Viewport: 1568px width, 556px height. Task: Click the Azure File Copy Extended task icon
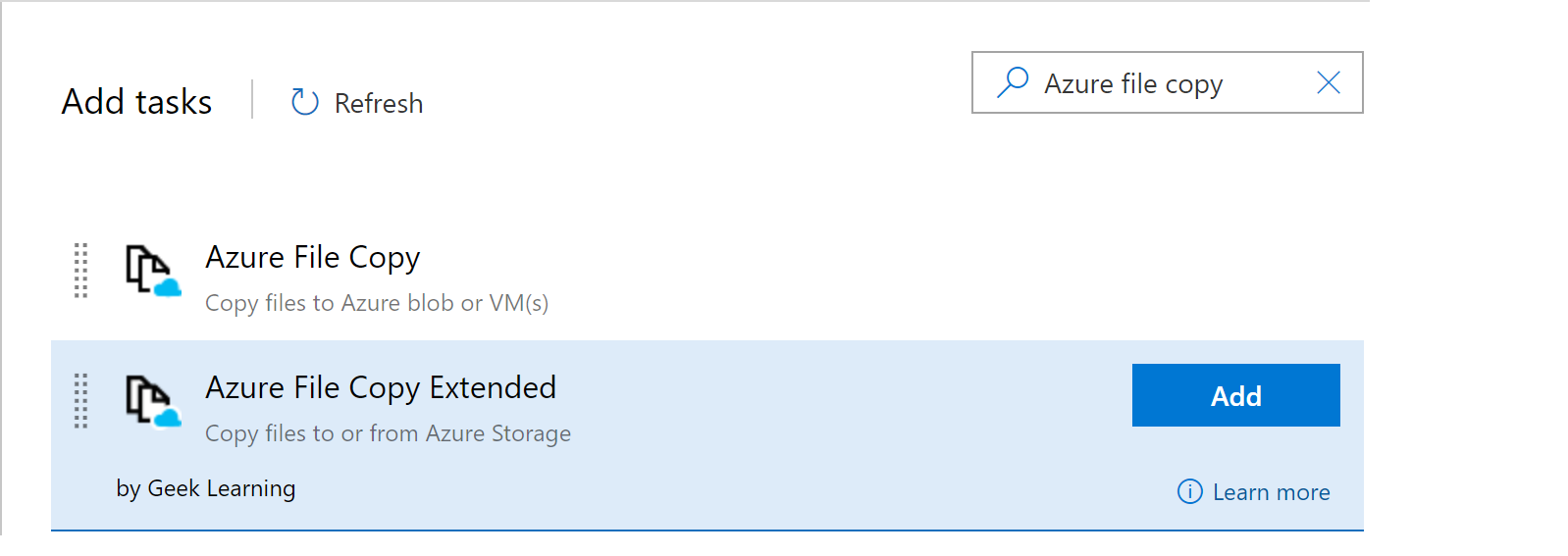(x=152, y=400)
